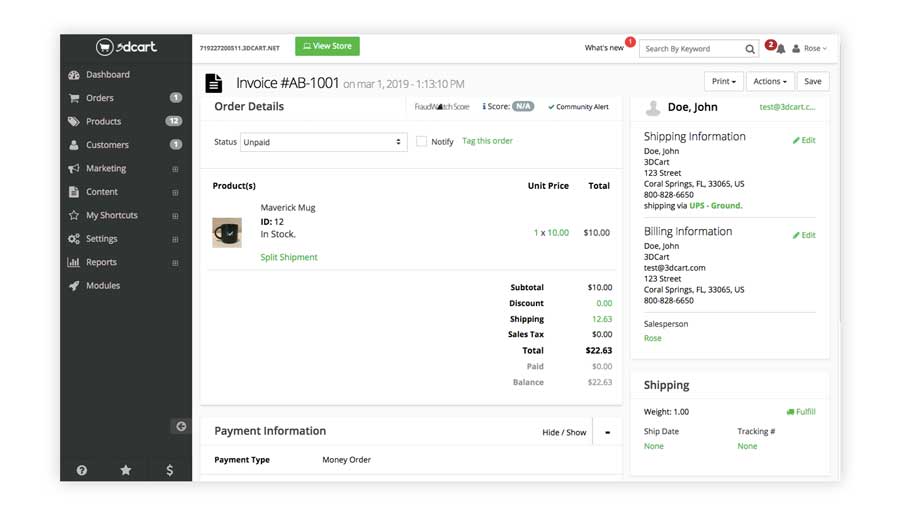Open the notifications bell icon
This screenshot has height=515, width=900.
(781, 49)
